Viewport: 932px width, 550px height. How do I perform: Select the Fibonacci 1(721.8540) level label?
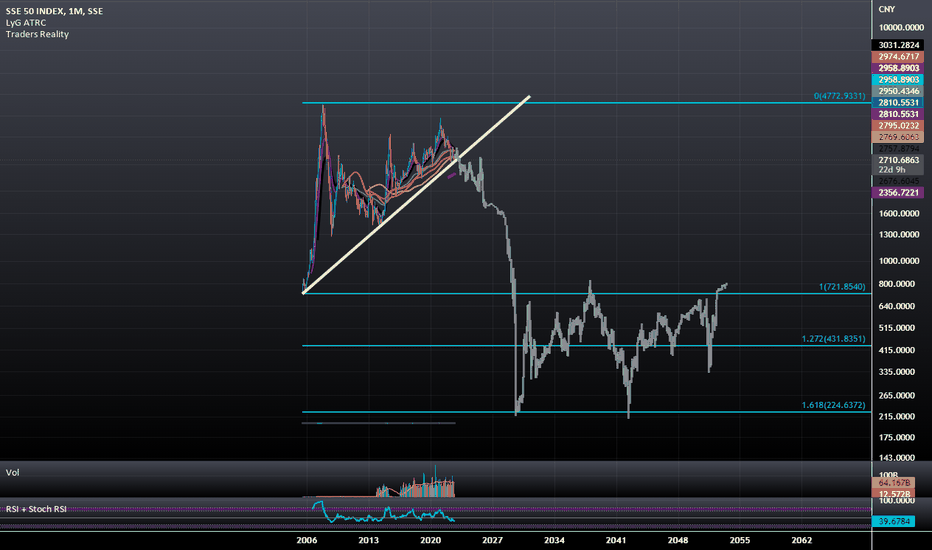(x=842, y=287)
